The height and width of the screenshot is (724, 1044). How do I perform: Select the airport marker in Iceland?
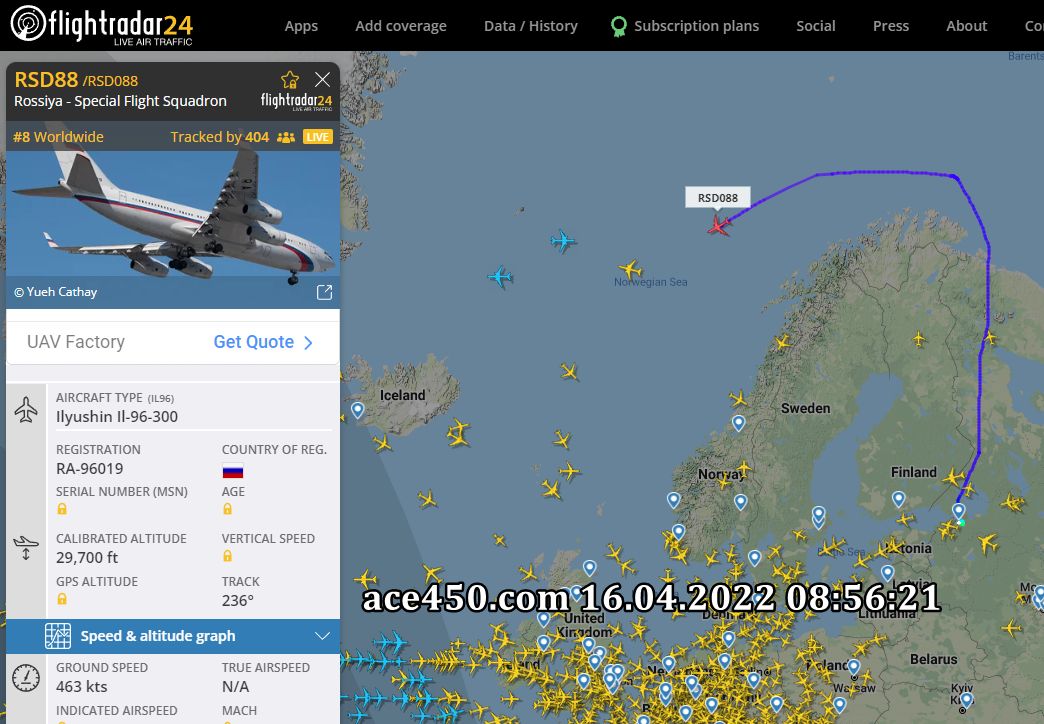tap(358, 410)
